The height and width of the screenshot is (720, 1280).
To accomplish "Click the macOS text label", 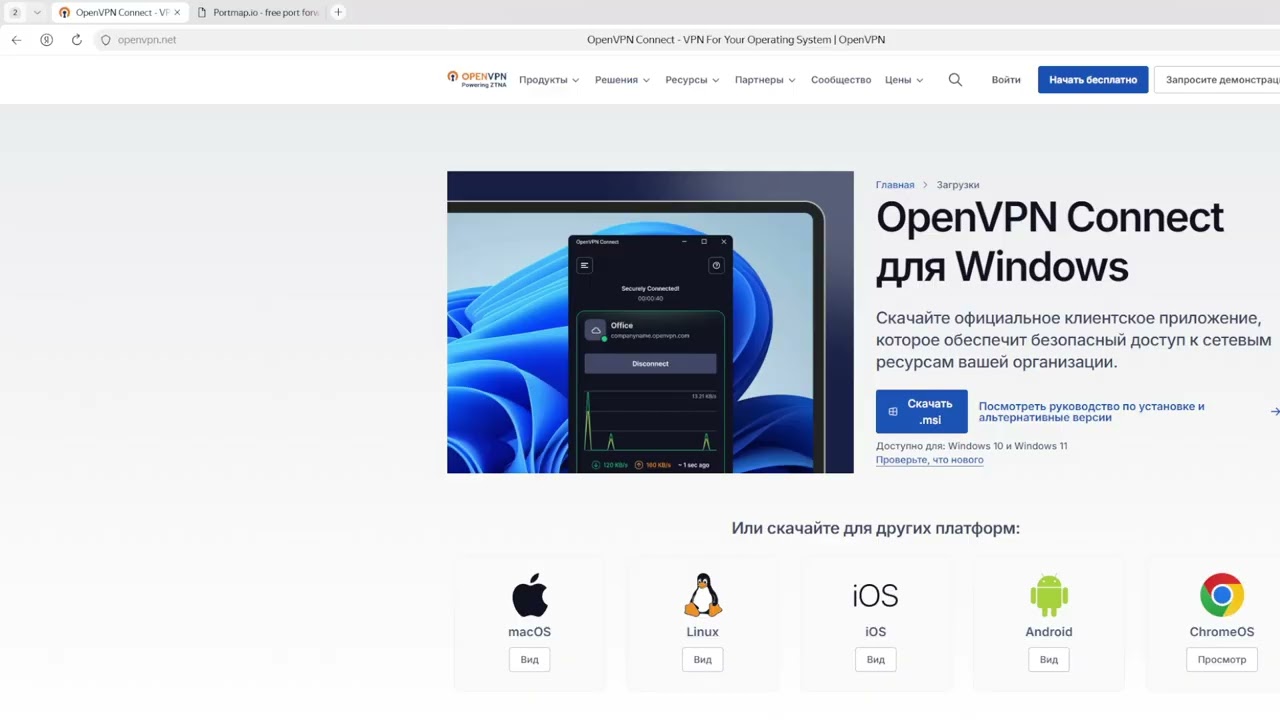I will pyautogui.click(x=530, y=632).
